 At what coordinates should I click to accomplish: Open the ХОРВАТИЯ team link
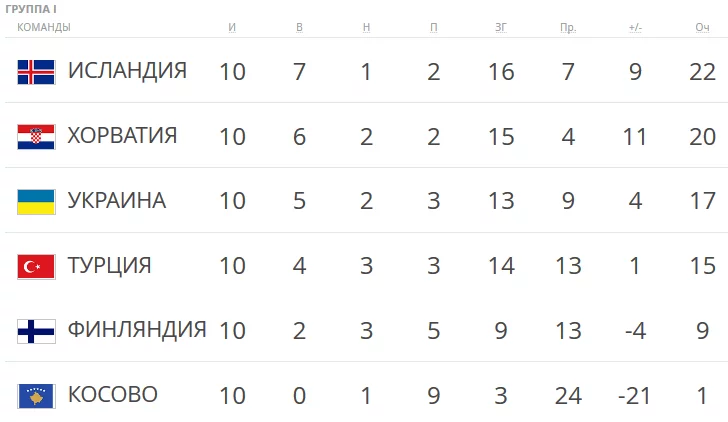pos(122,135)
